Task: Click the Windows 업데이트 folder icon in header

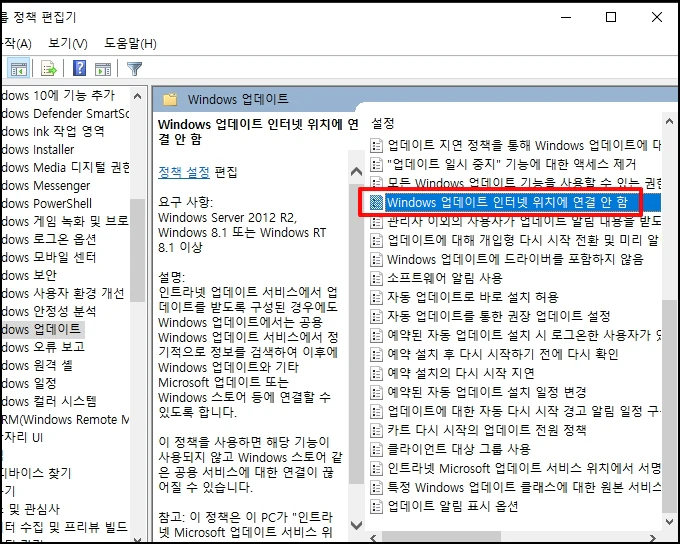Action: tap(170, 100)
